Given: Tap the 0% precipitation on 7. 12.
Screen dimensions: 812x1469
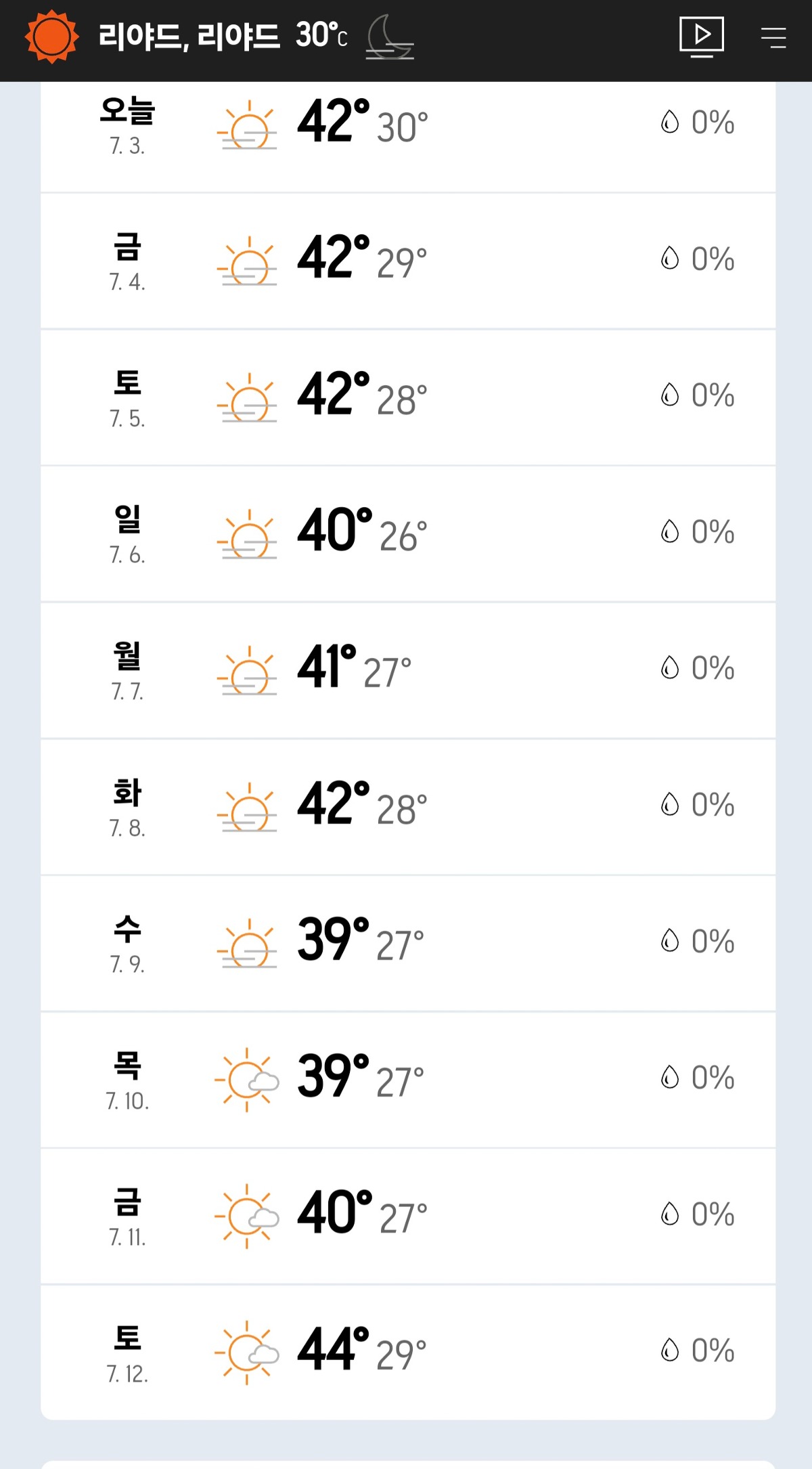Looking at the screenshot, I should coord(712,1351).
